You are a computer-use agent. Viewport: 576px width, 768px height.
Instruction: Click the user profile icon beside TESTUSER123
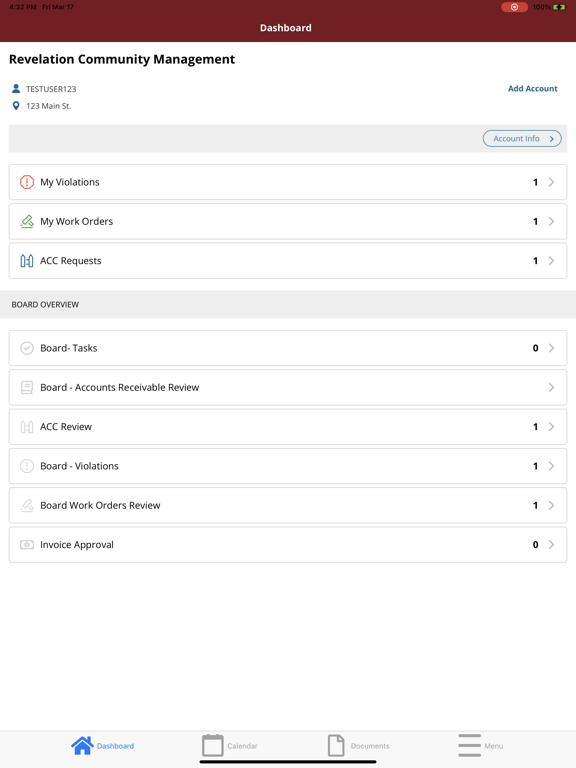(x=16, y=89)
